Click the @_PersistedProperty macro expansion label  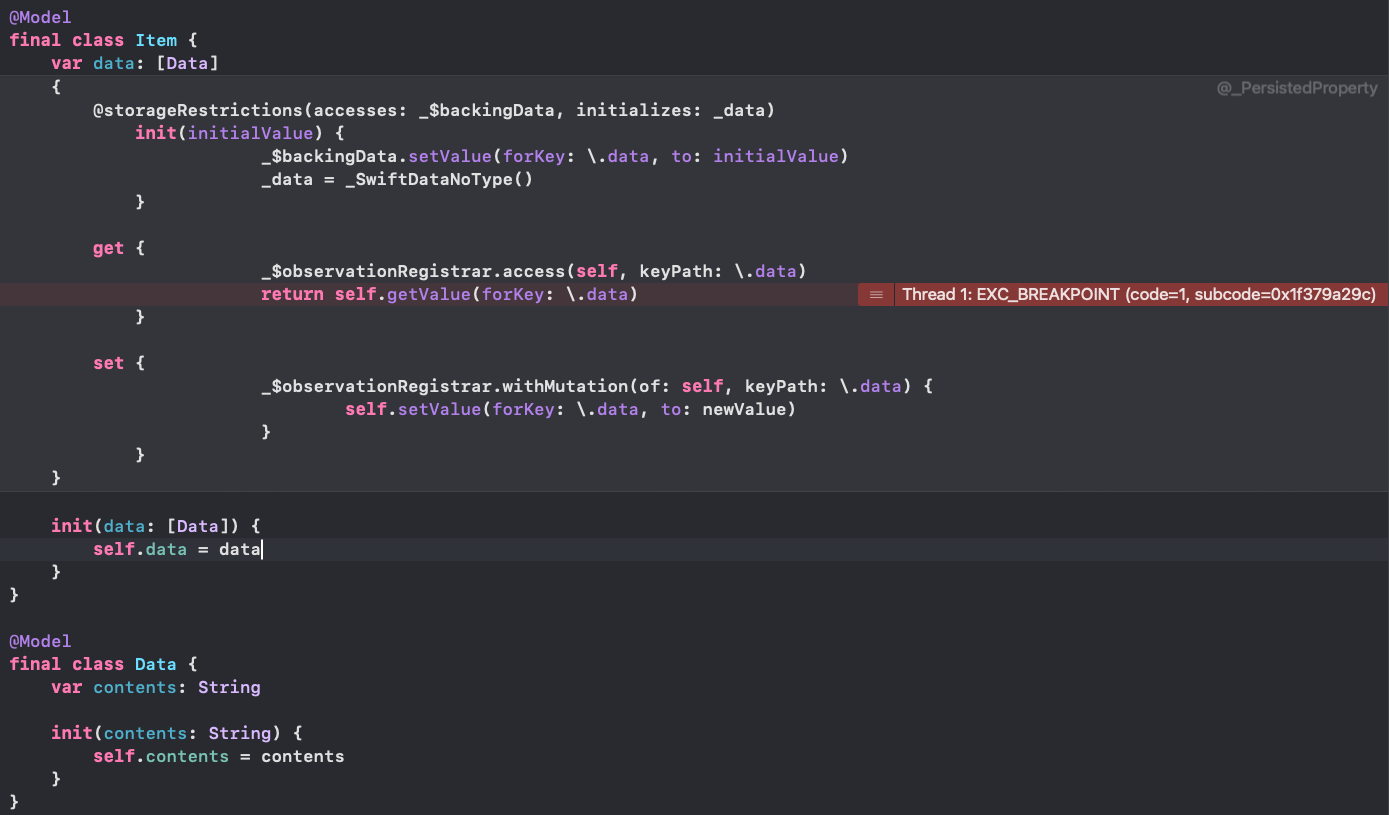1296,88
